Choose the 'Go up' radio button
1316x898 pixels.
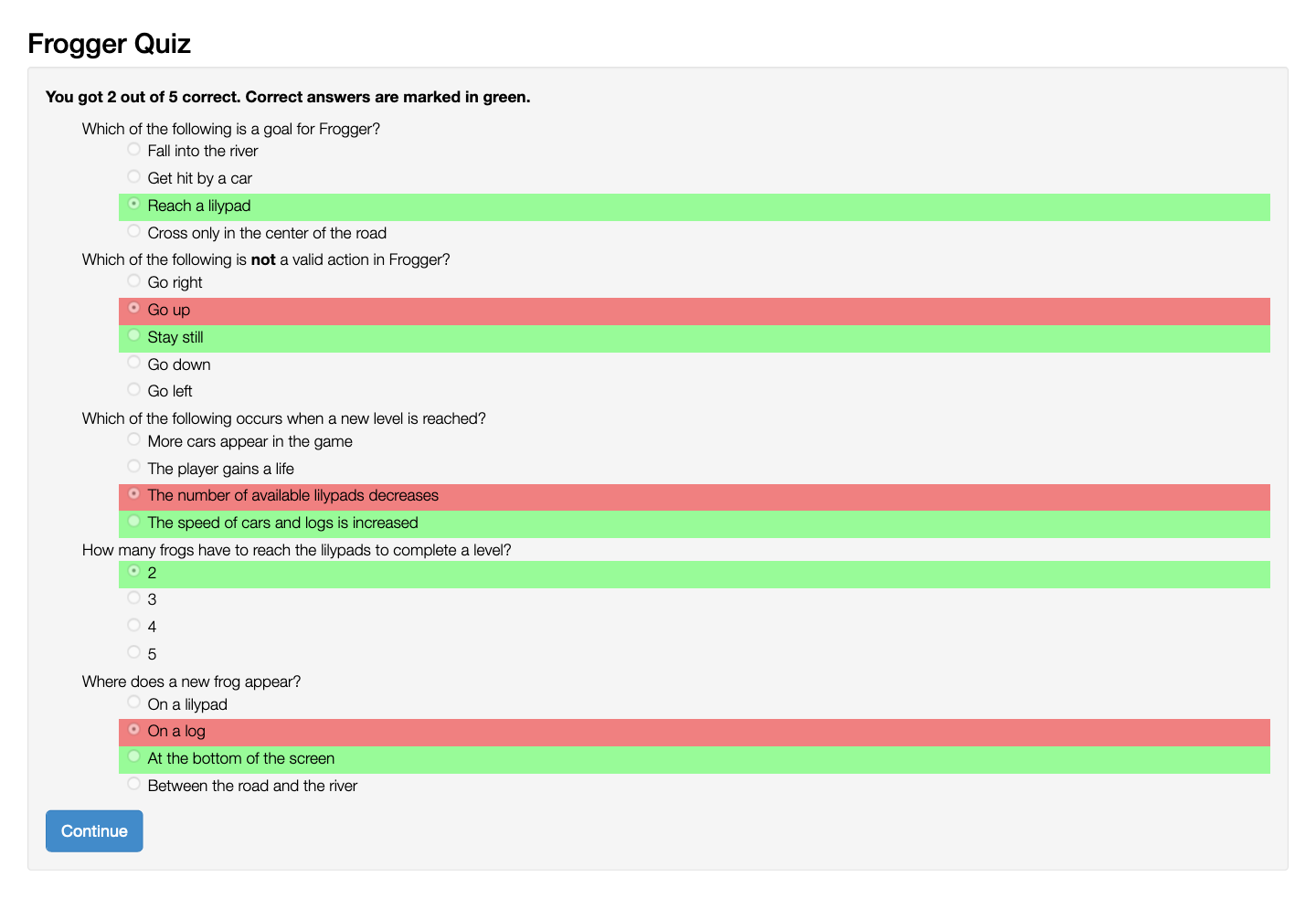[x=134, y=308]
